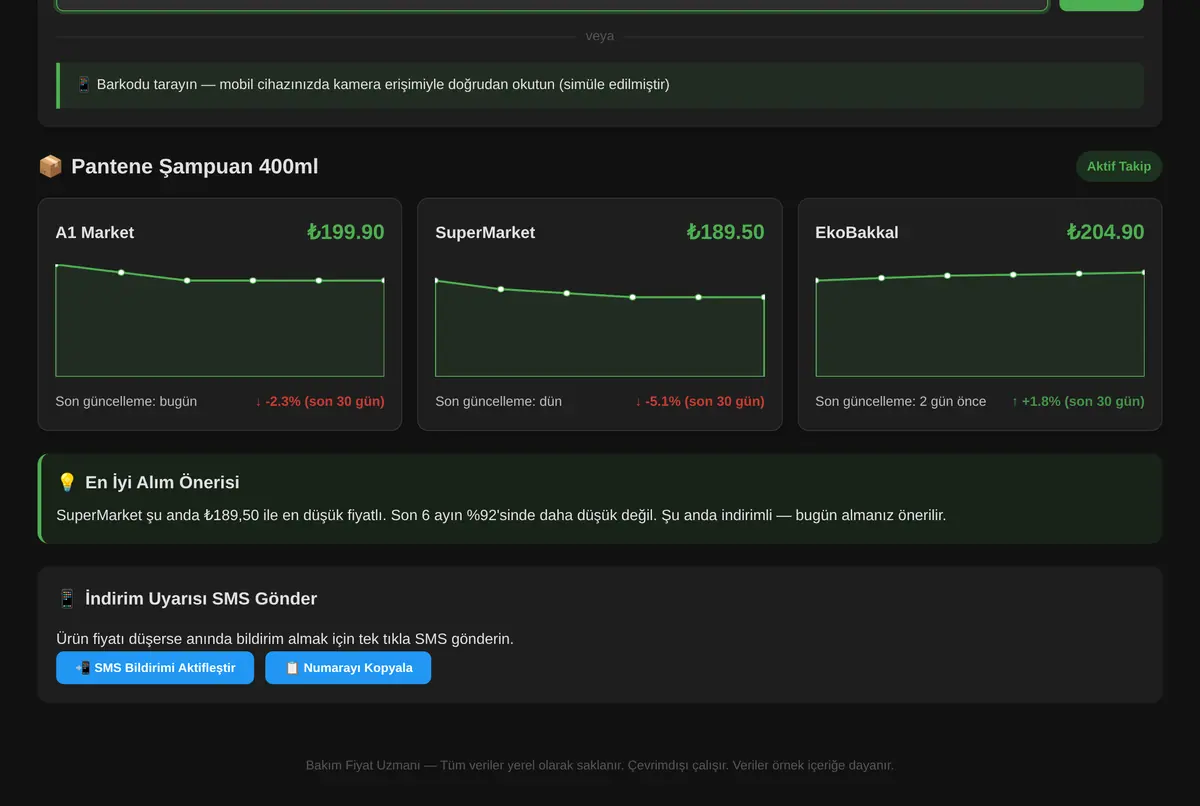
Task: Click the 'Son güncelleme: bugün' text
Action: click(126, 401)
